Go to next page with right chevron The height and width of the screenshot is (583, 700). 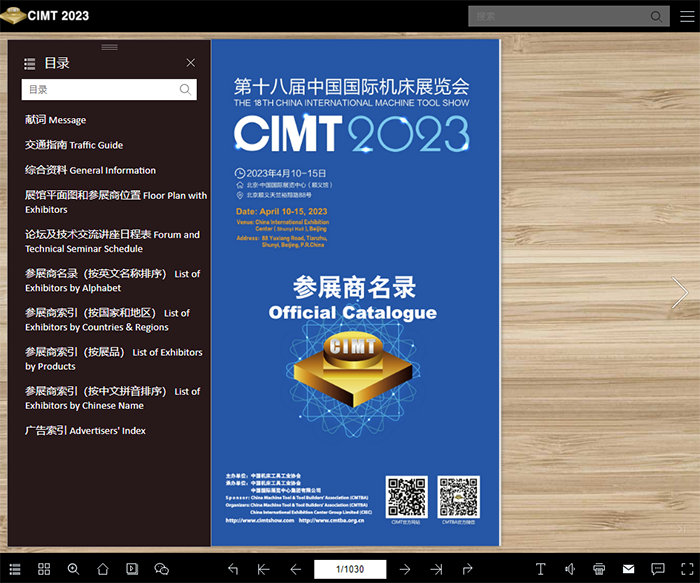[680, 292]
